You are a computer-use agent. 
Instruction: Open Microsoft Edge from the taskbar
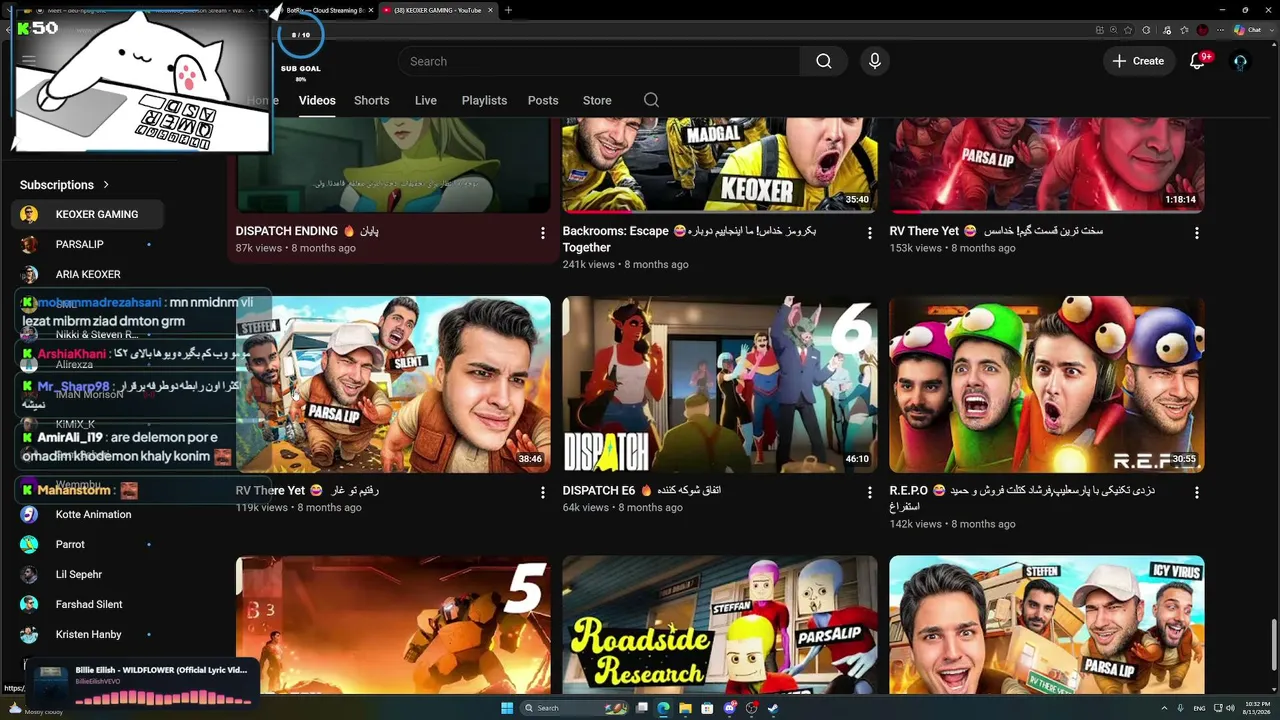[663, 708]
